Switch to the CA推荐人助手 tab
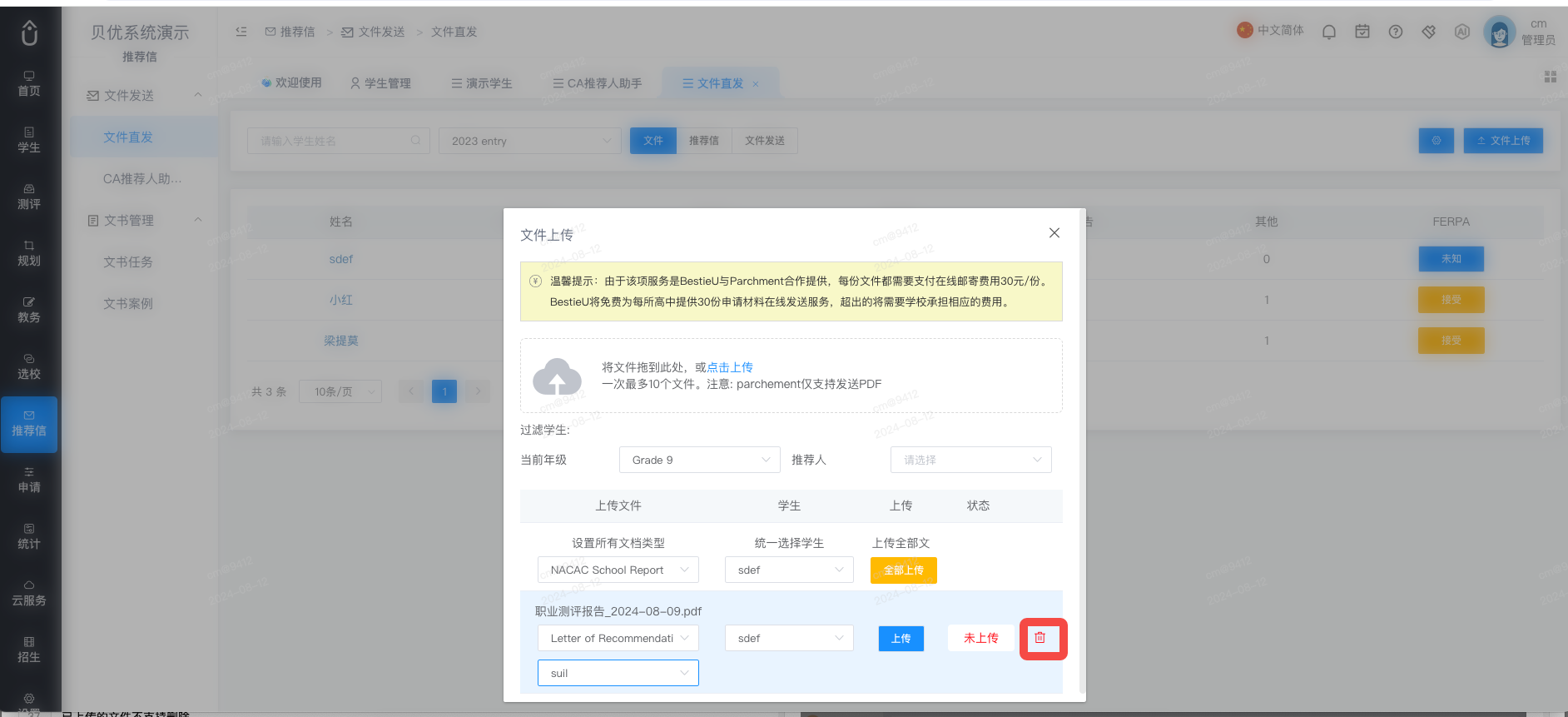 [598, 83]
